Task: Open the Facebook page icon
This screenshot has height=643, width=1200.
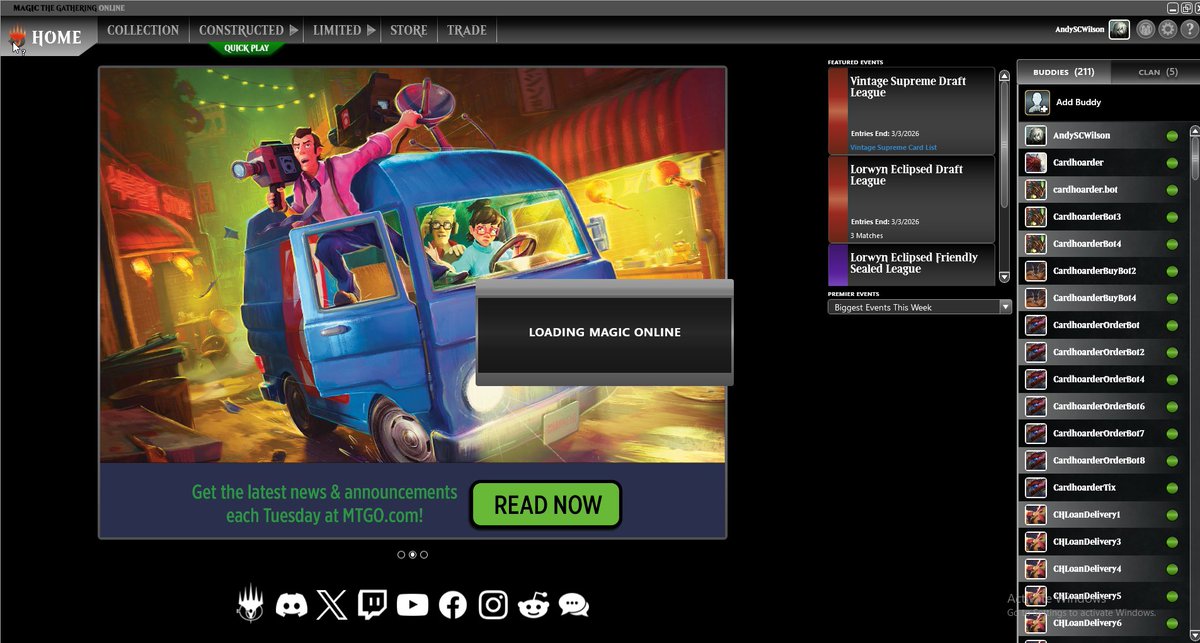Action: 453,604
